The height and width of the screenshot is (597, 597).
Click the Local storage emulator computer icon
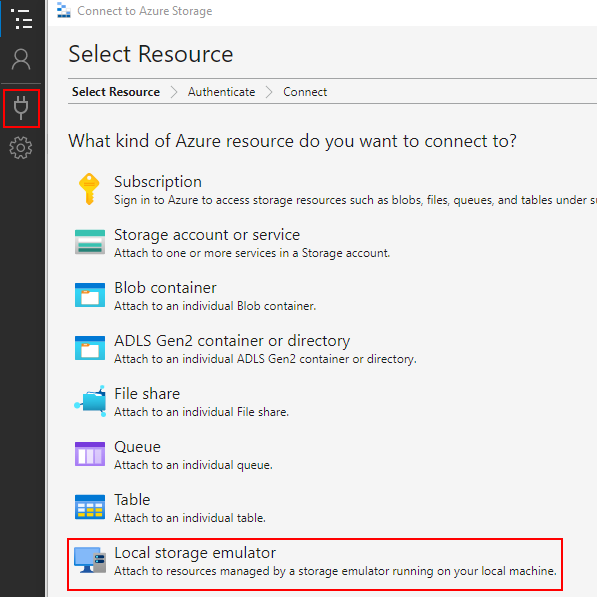[90, 560]
